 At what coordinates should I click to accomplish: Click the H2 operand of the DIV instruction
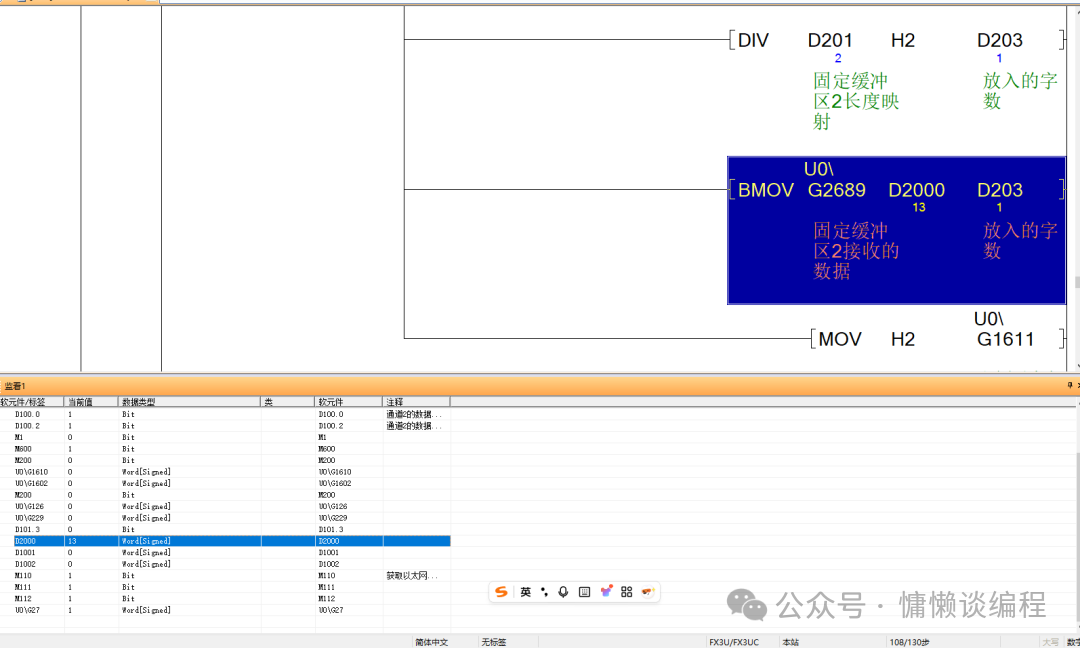coord(902,41)
